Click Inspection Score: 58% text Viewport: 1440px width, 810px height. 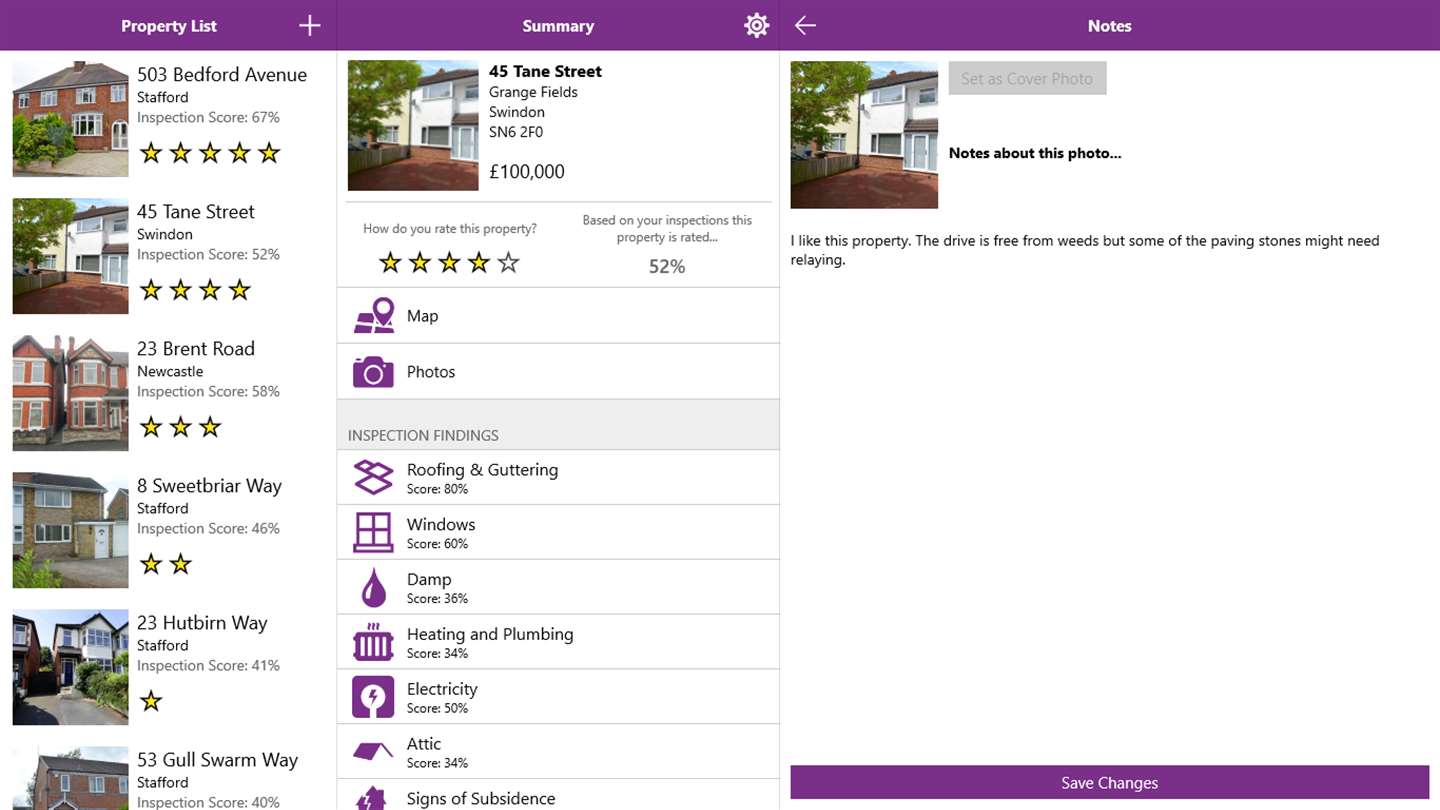click(208, 391)
